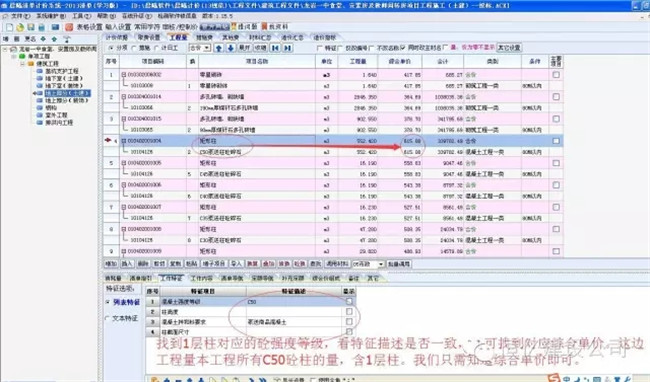
Task: Click 其它设置 button
Action: point(509,48)
